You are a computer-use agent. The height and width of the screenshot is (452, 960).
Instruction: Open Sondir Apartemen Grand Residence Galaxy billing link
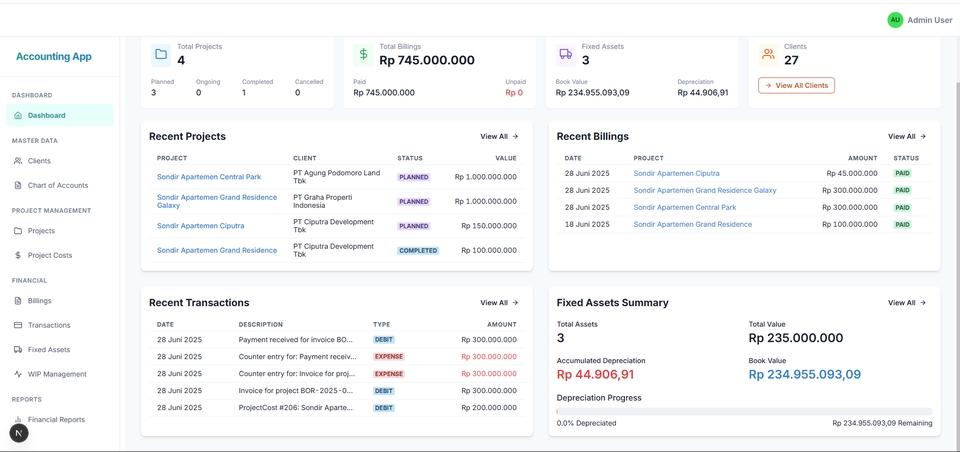point(705,190)
